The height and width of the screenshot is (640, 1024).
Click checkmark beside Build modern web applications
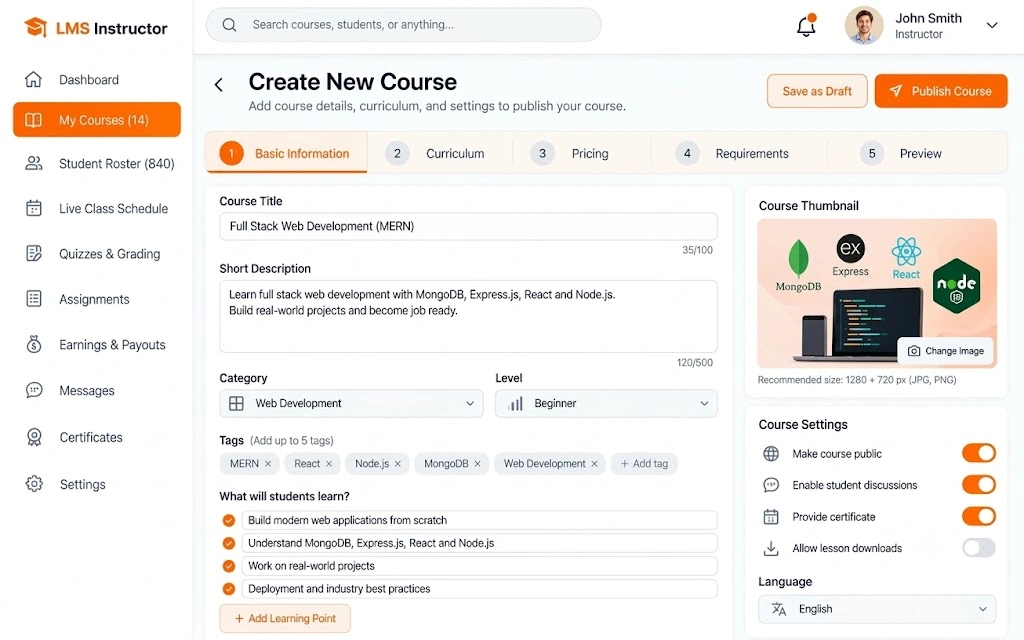tap(229, 520)
